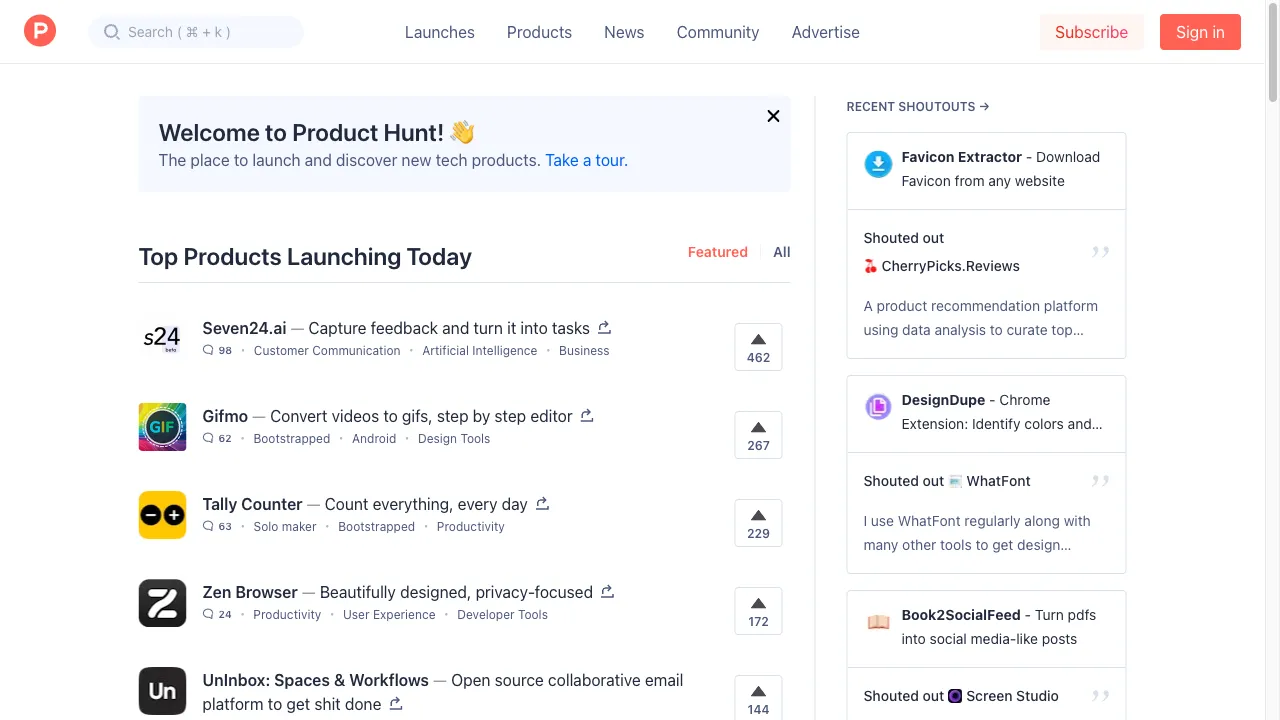
Task: Upvote Zen Browser with 172 votes
Action: coord(758,611)
